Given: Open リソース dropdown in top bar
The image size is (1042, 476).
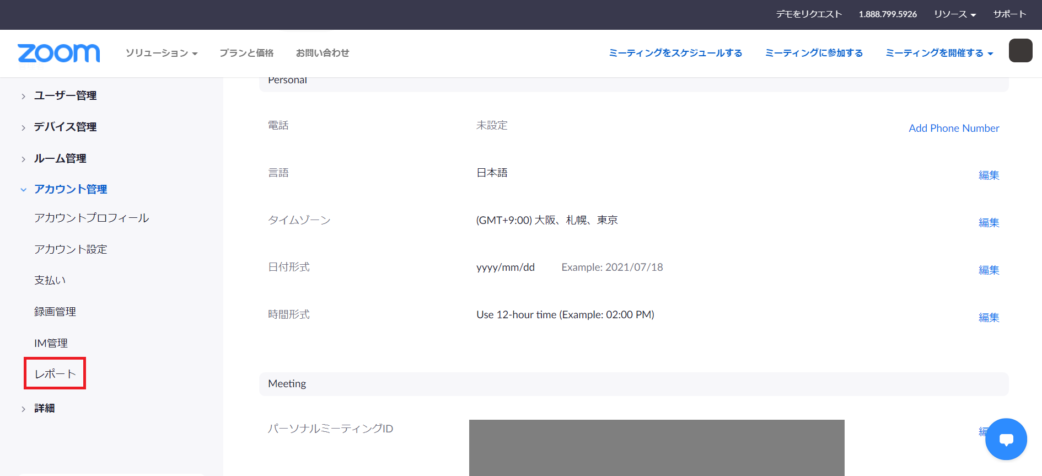Looking at the screenshot, I should pos(954,14).
